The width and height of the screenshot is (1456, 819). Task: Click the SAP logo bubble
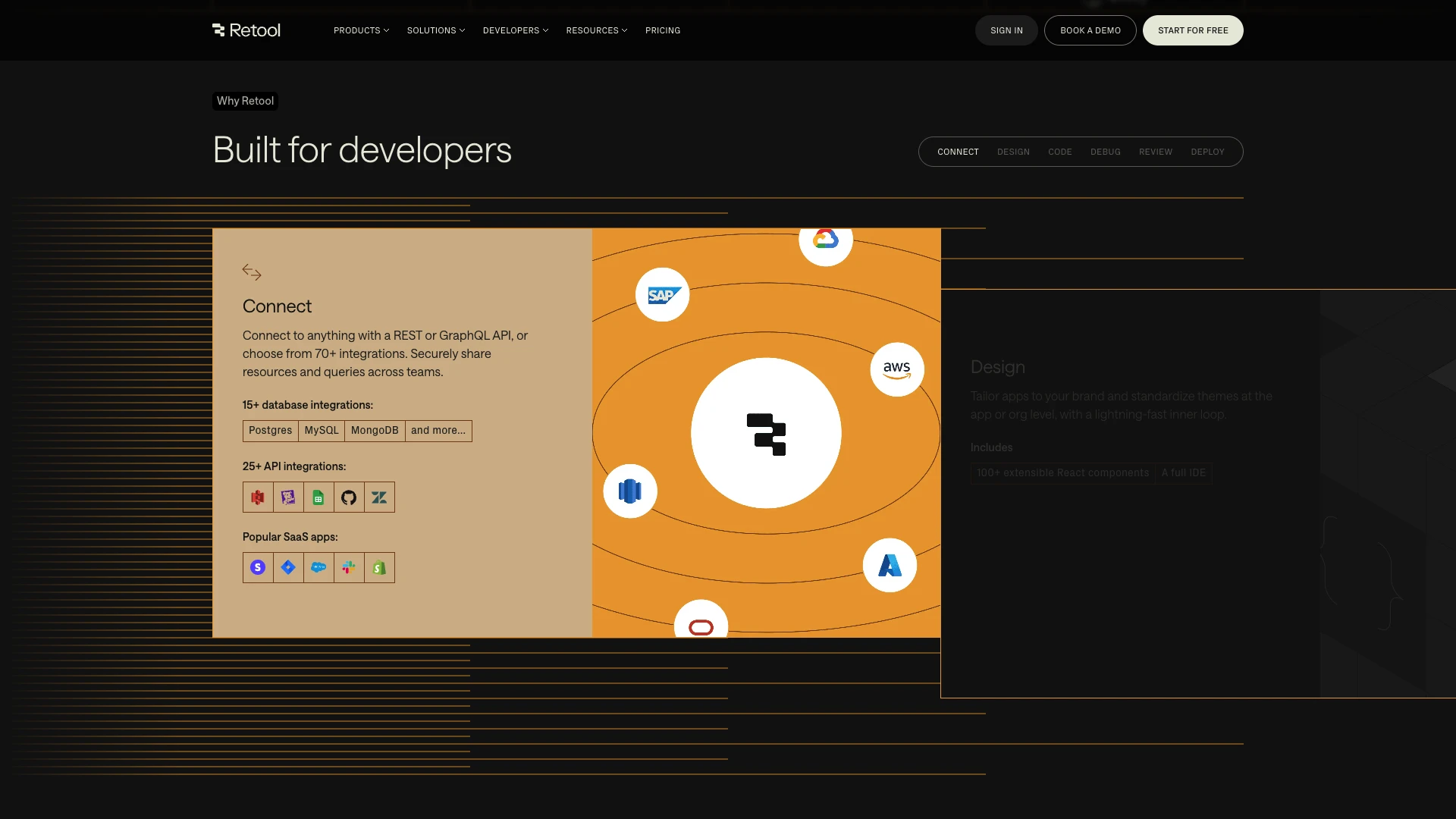662,294
